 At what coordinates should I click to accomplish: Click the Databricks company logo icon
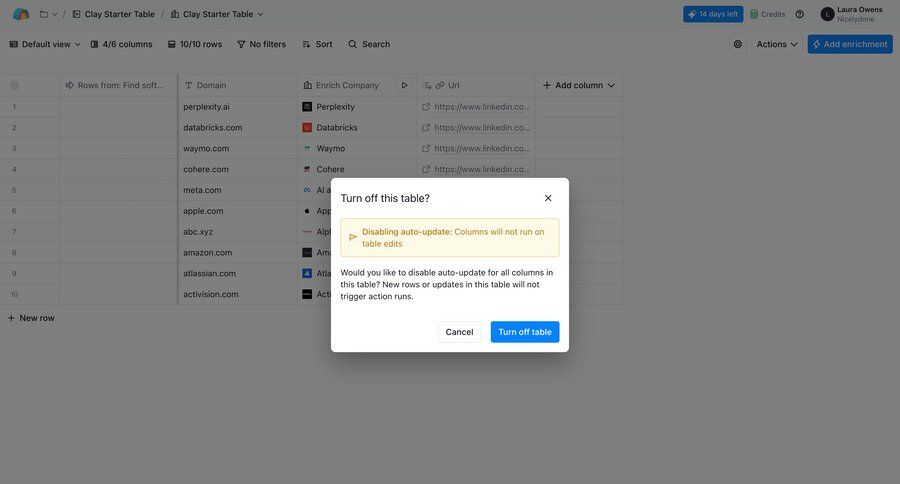click(x=307, y=127)
